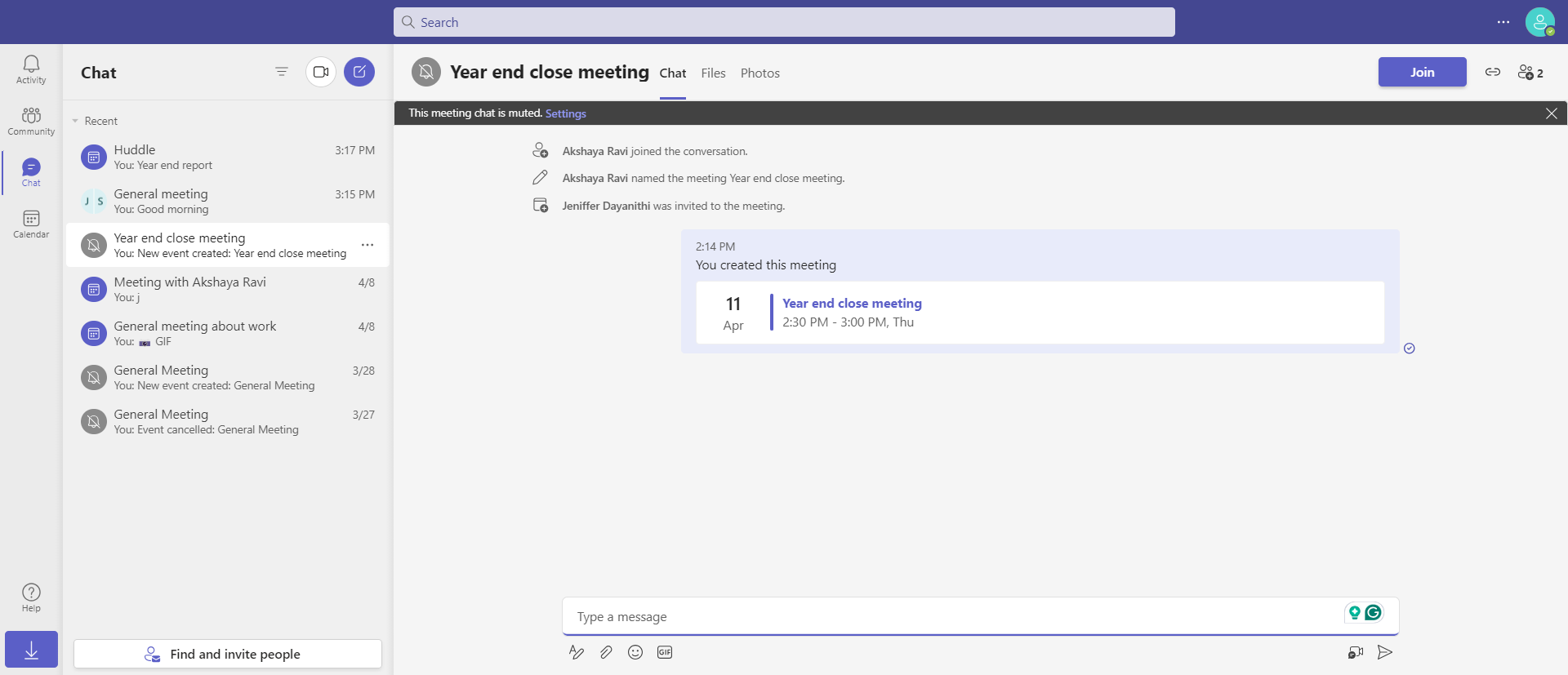The image size is (1568, 675).
Task: Click the video clip message icon
Action: click(x=1356, y=652)
